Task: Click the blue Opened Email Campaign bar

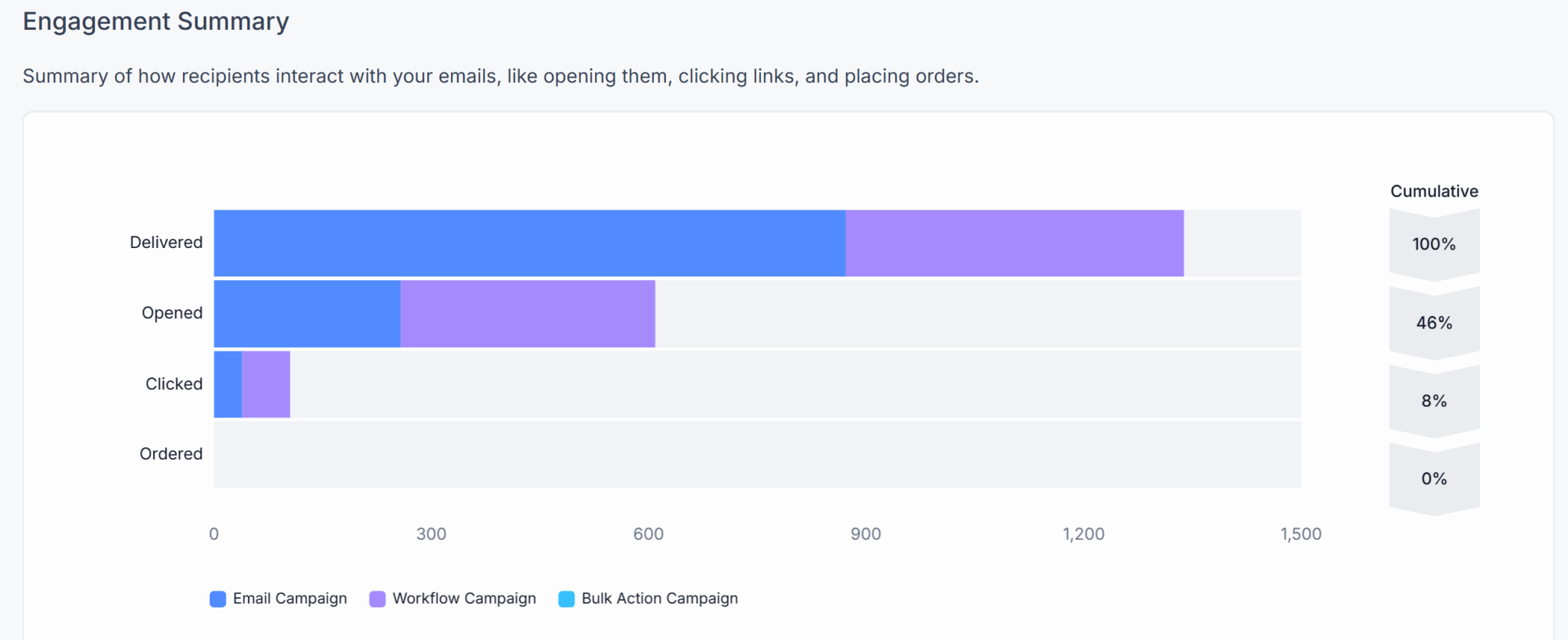Action: click(307, 314)
